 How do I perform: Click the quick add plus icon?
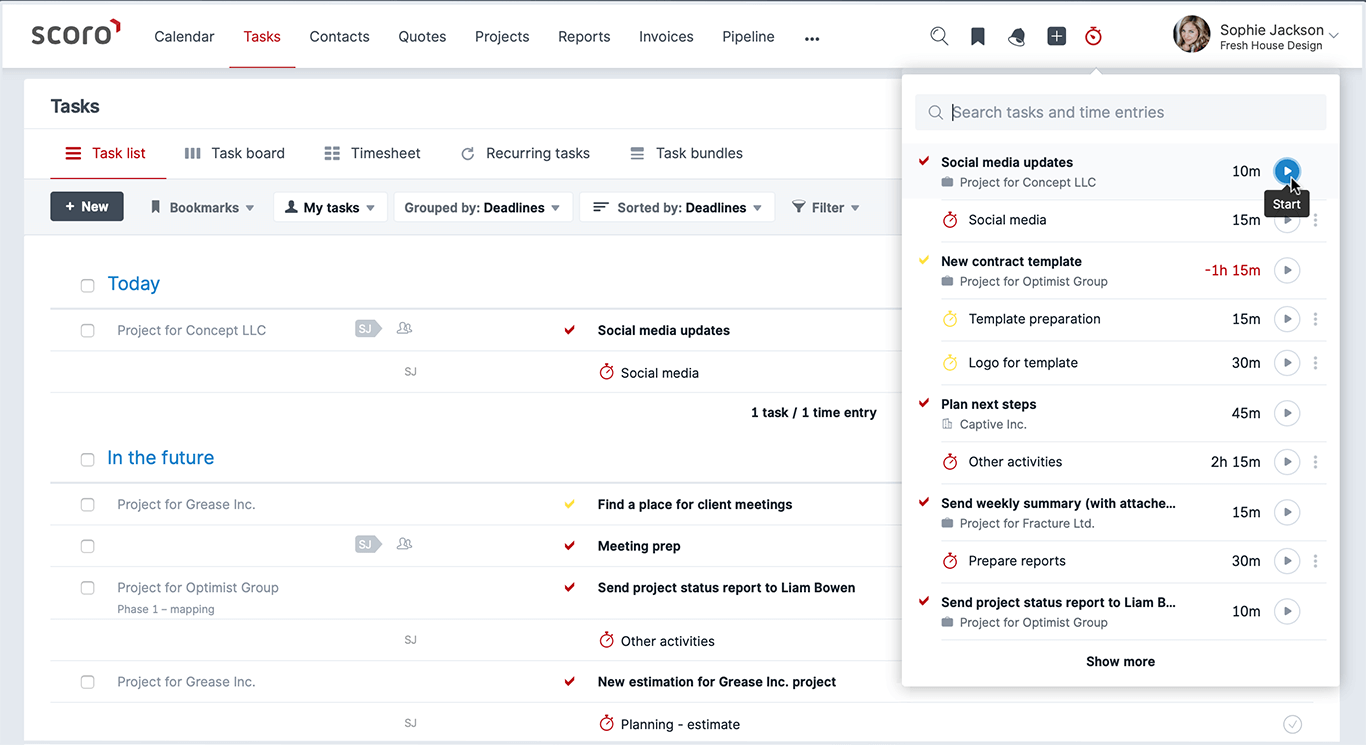(x=1056, y=36)
